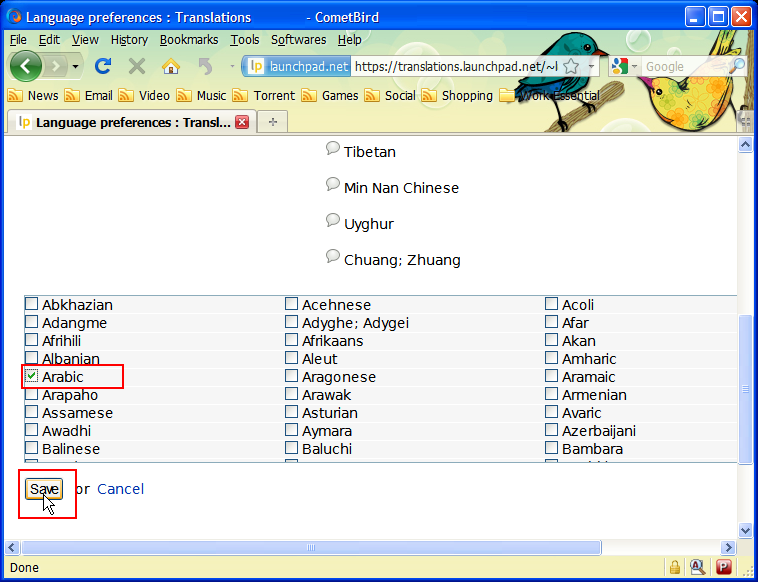Click the padlock security icon in status bar

click(675, 567)
